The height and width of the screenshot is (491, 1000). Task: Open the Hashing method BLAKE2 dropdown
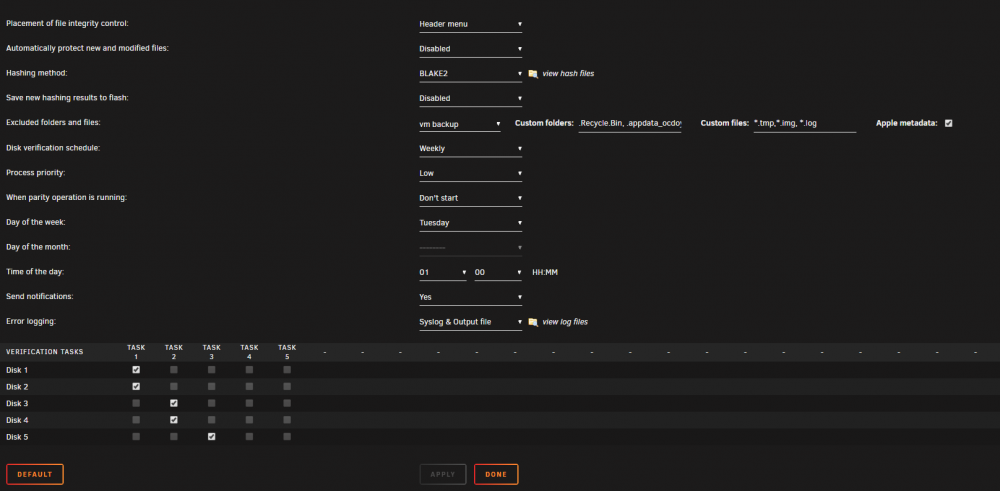[x=470, y=74]
